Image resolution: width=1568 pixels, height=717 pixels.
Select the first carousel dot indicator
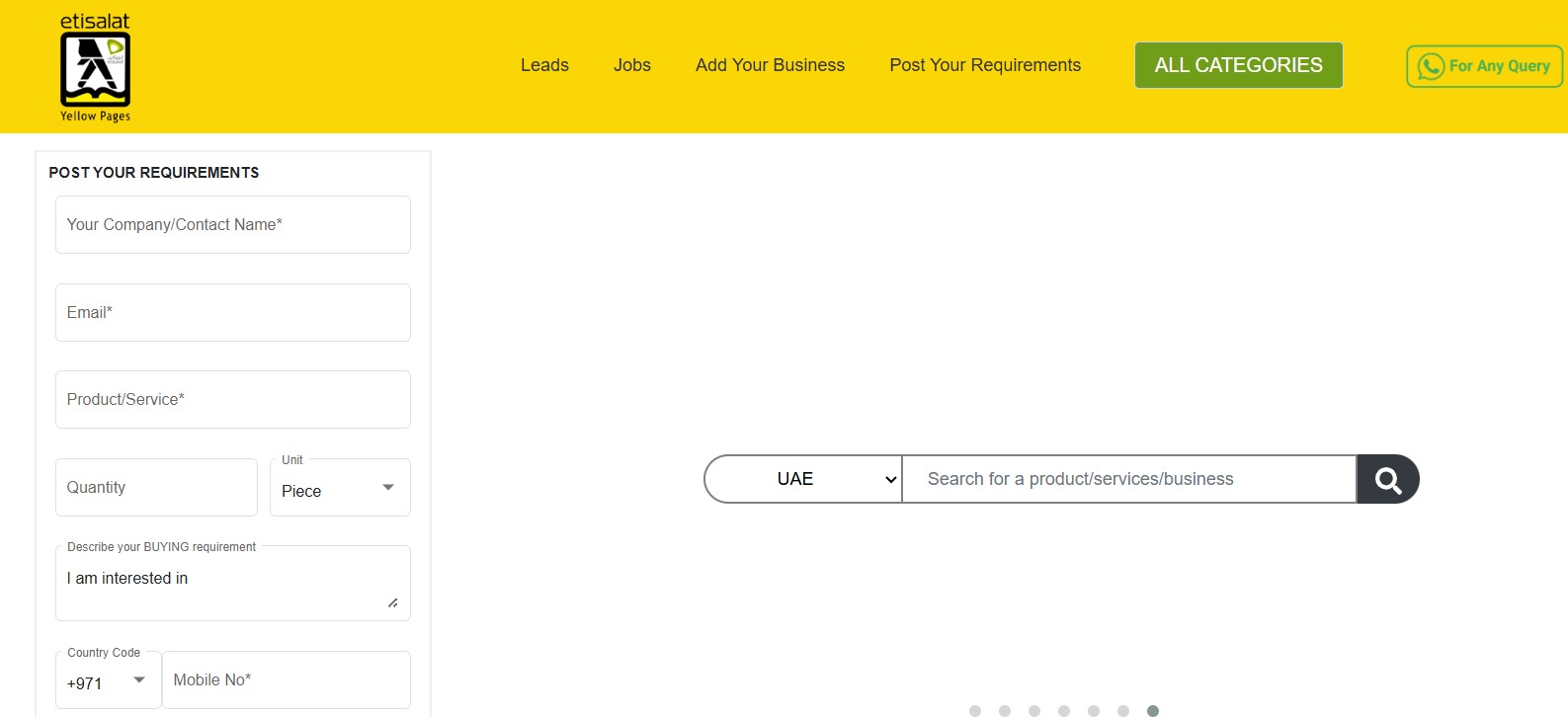pos(975,711)
